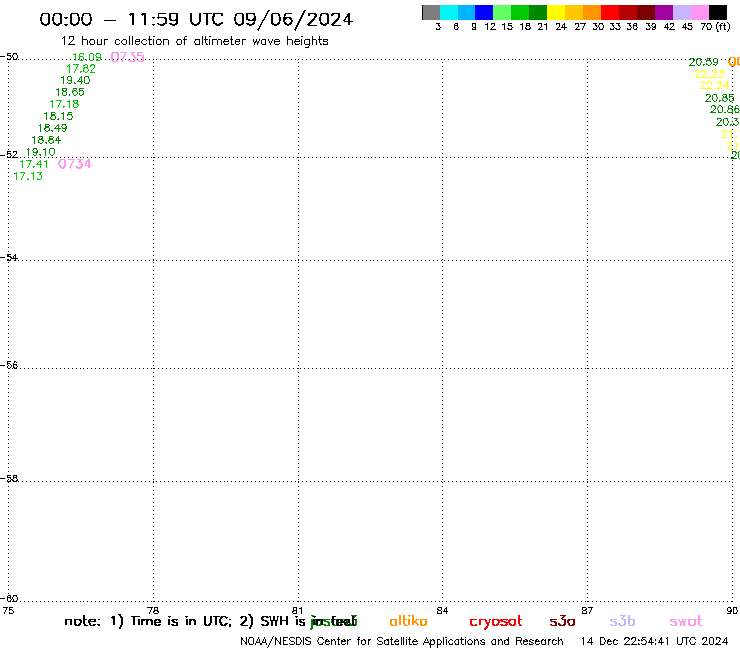
Task: Click the yellow swatch in the color legend
Action: [x=556, y=12]
